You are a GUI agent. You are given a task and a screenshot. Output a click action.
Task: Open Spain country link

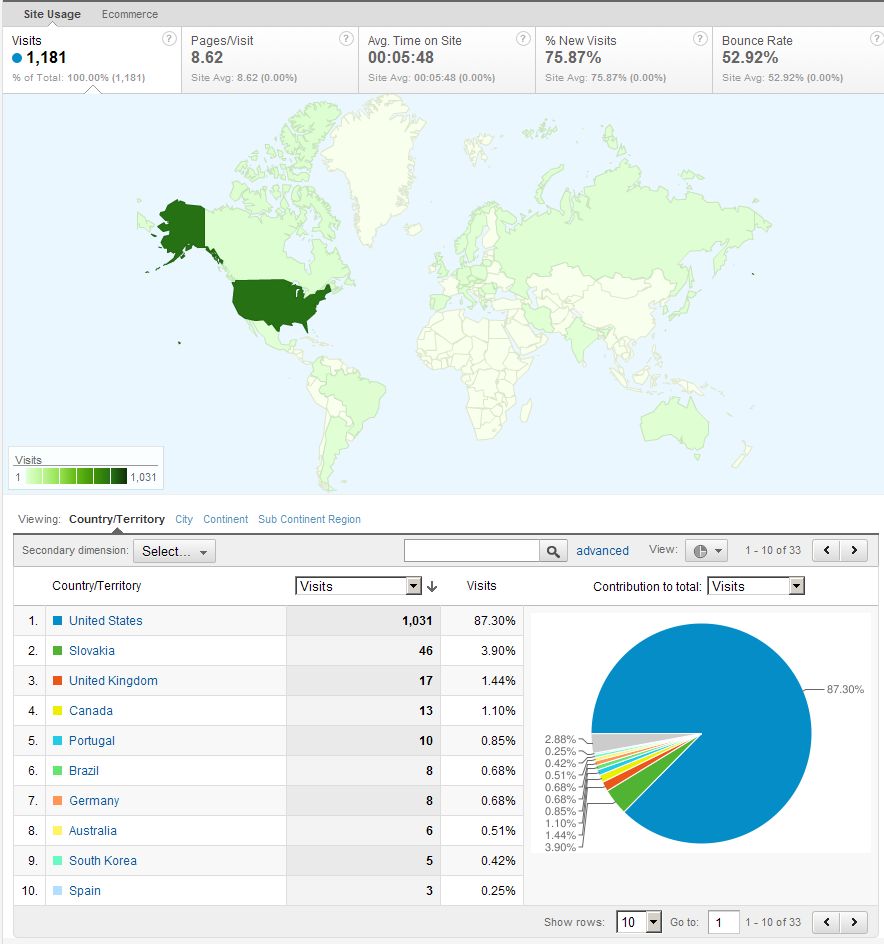point(84,891)
